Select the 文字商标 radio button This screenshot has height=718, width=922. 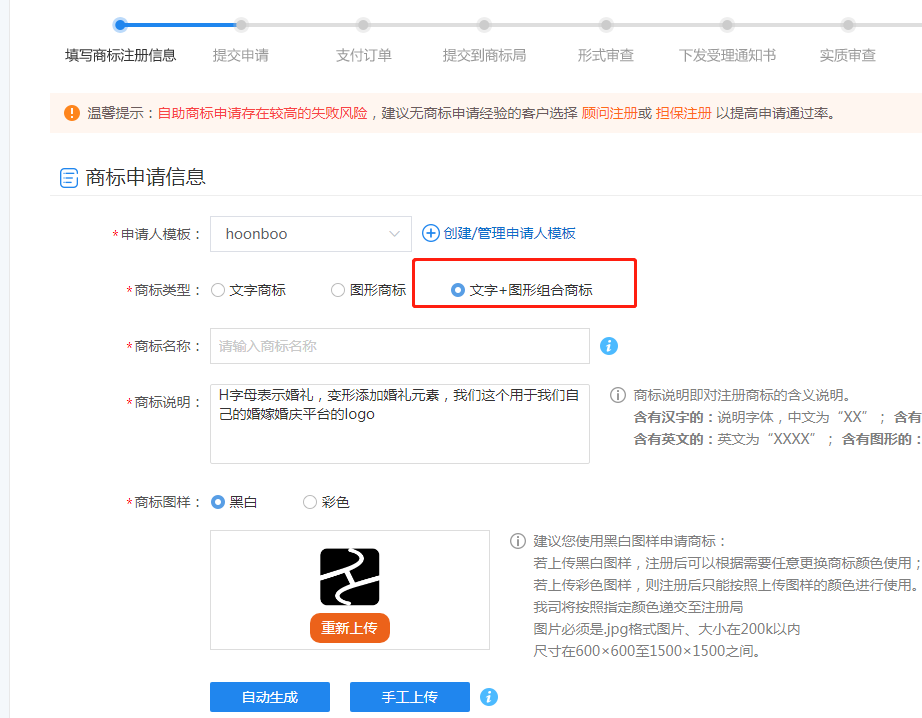[218, 290]
